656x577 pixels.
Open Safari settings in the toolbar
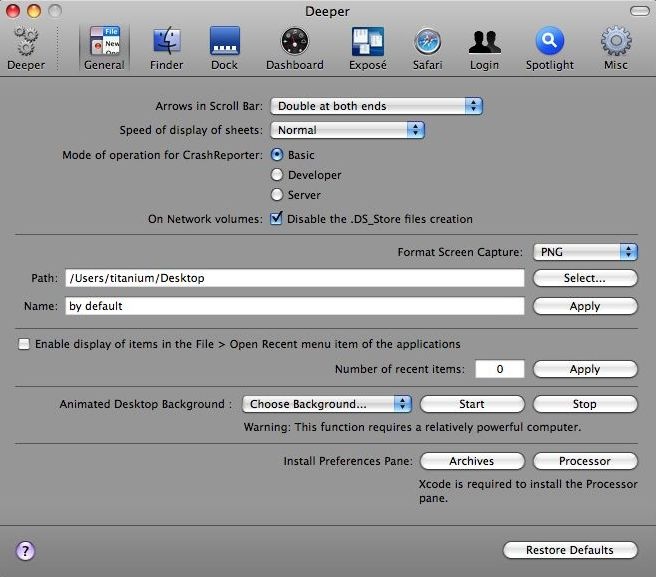pos(428,47)
